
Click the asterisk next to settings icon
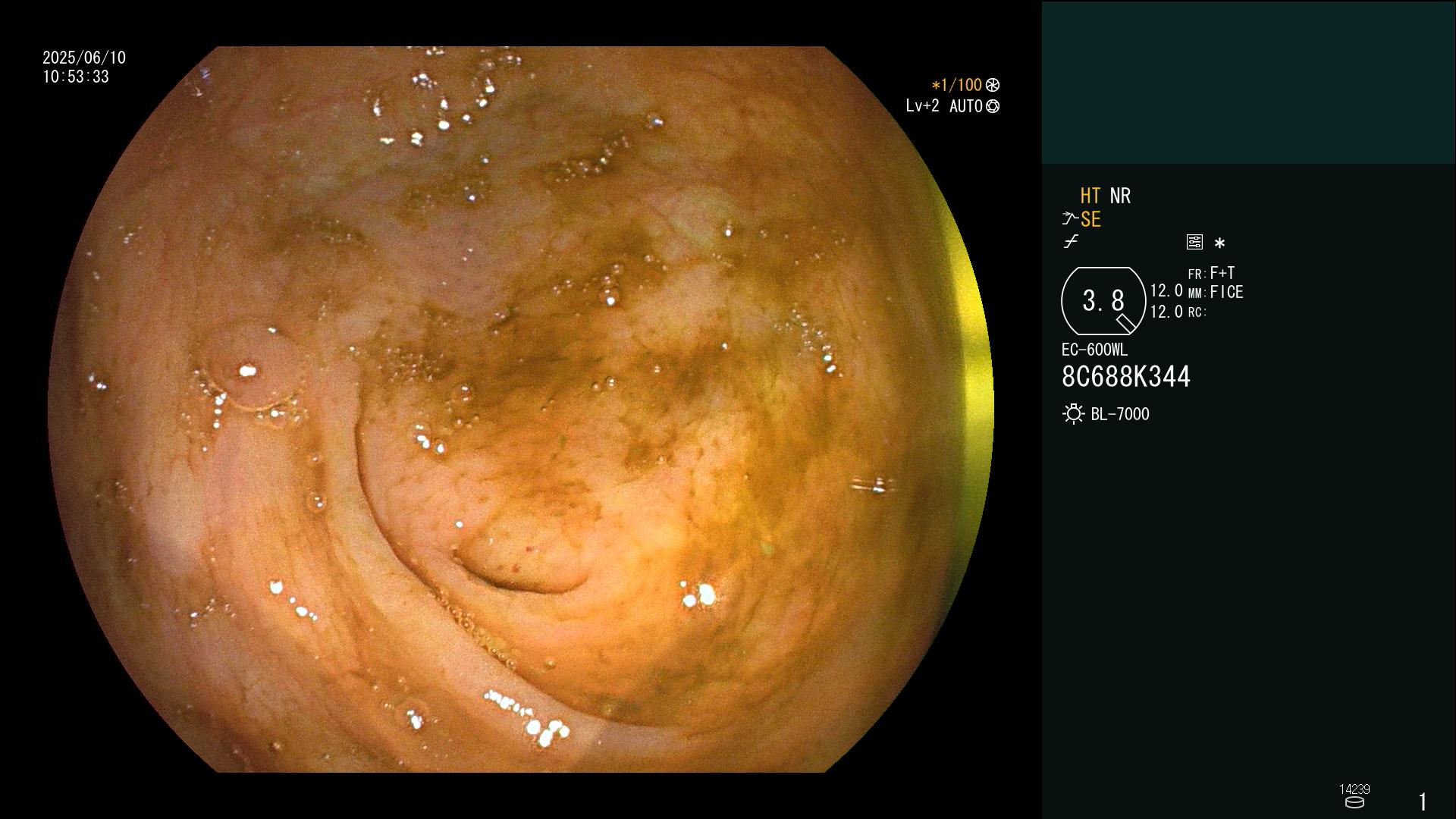(x=1219, y=243)
